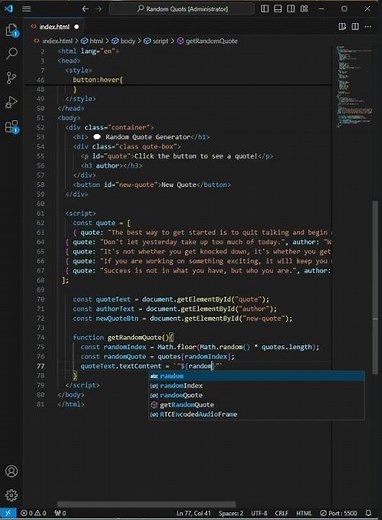This screenshot has width=382, height=520.
Task: Toggle the bottom panel layout icon
Action: 278,9
